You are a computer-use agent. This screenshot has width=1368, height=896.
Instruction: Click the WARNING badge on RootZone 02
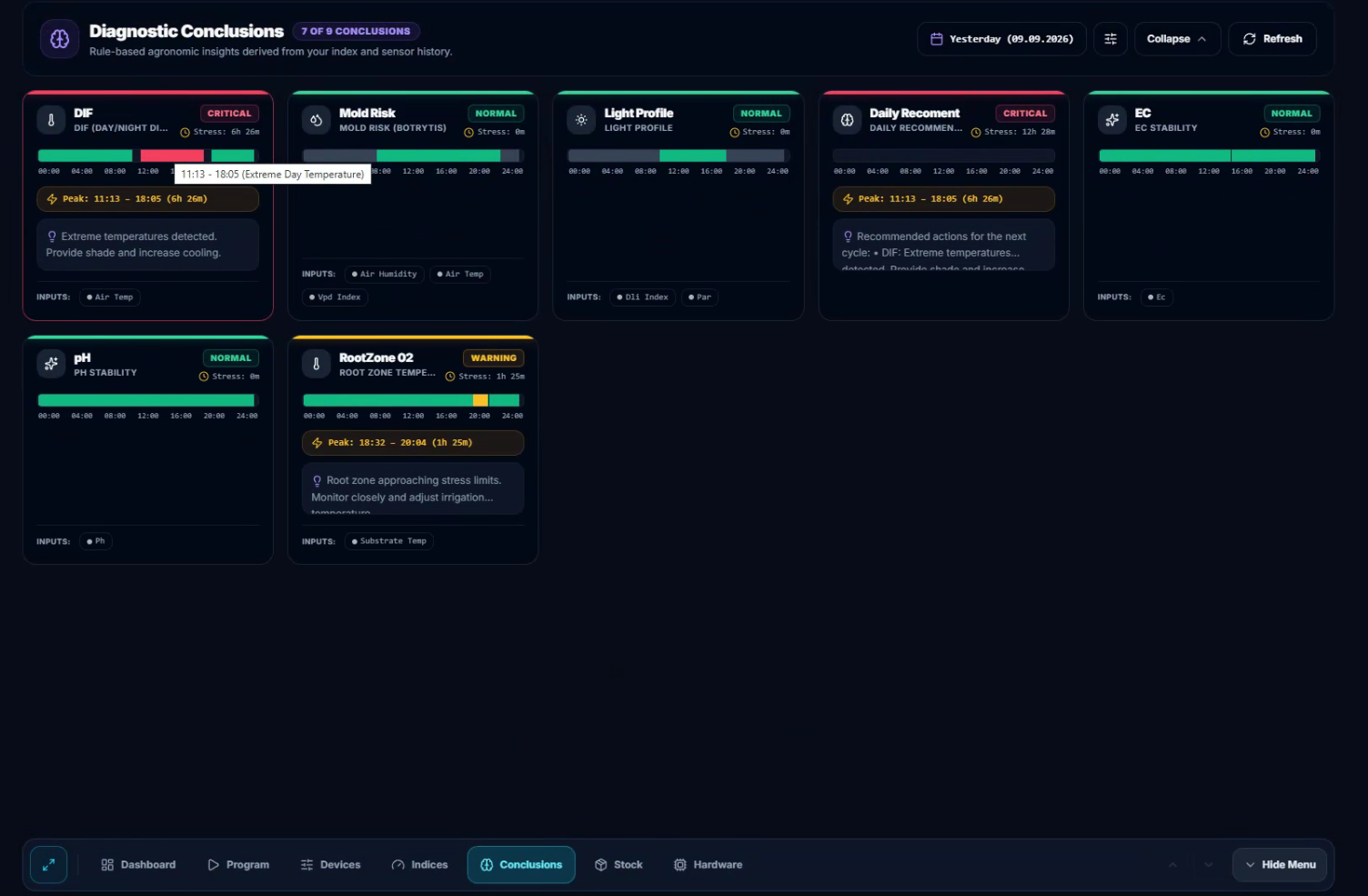coord(494,358)
